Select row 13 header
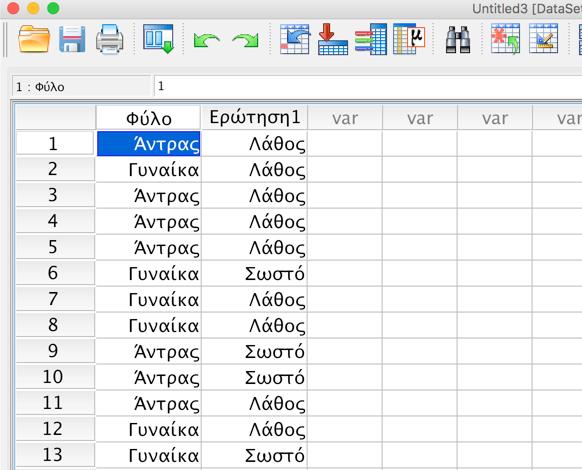 [55, 455]
